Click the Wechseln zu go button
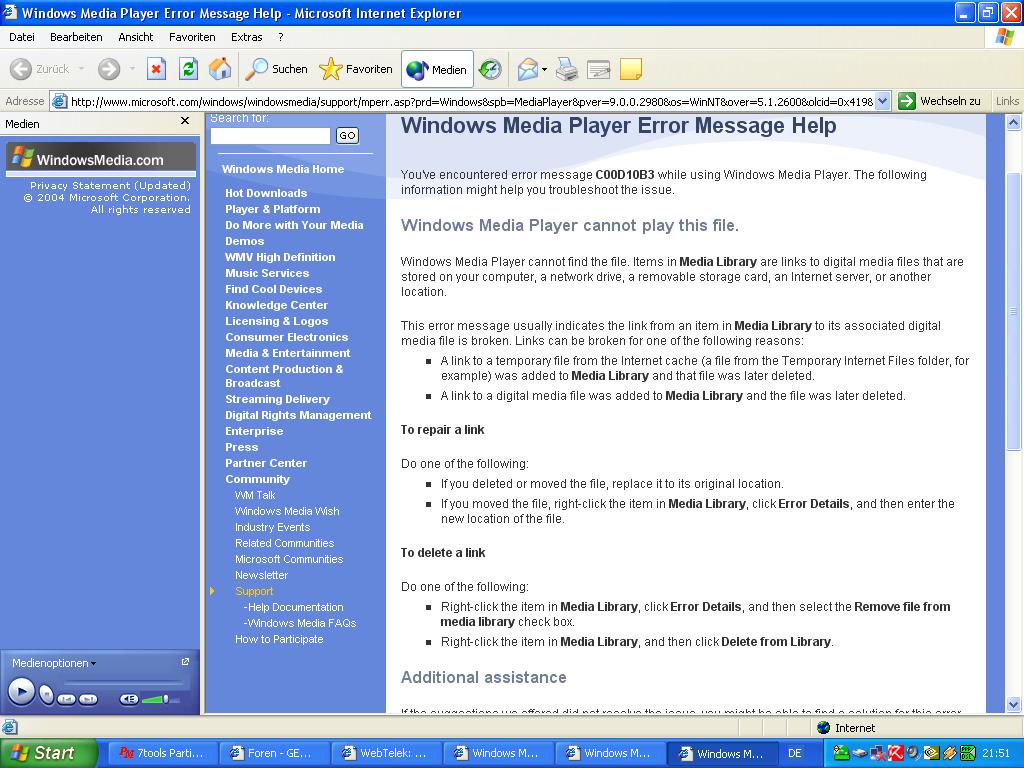The width and height of the screenshot is (1024, 768). pos(940,101)
